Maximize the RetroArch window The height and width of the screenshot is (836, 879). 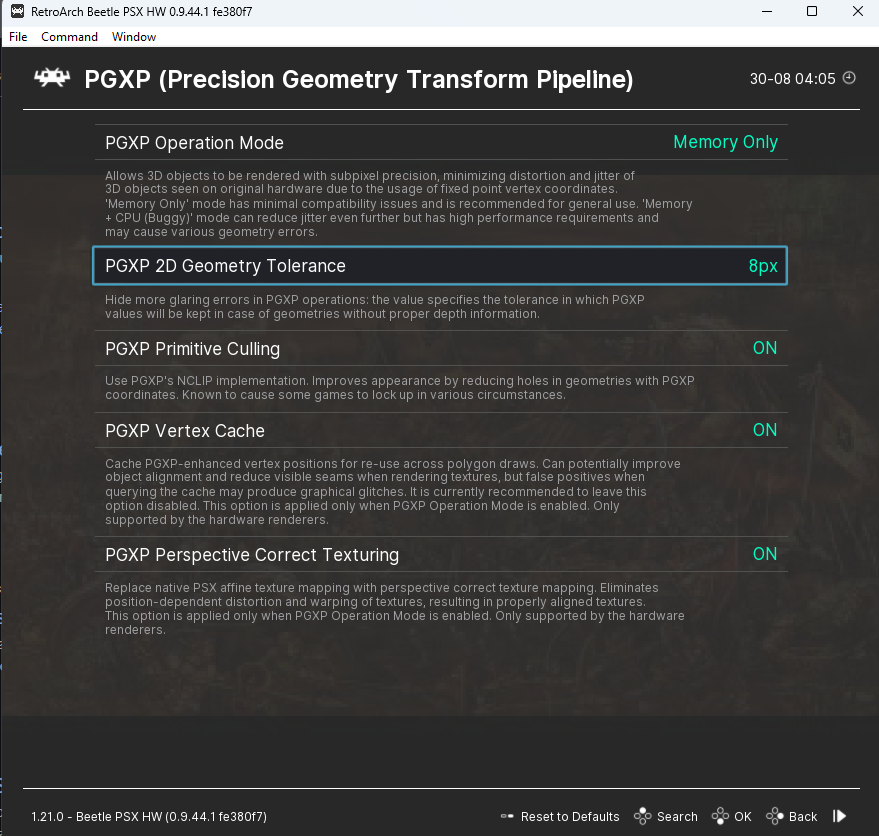pyautogui.click(x=812, y=11)
